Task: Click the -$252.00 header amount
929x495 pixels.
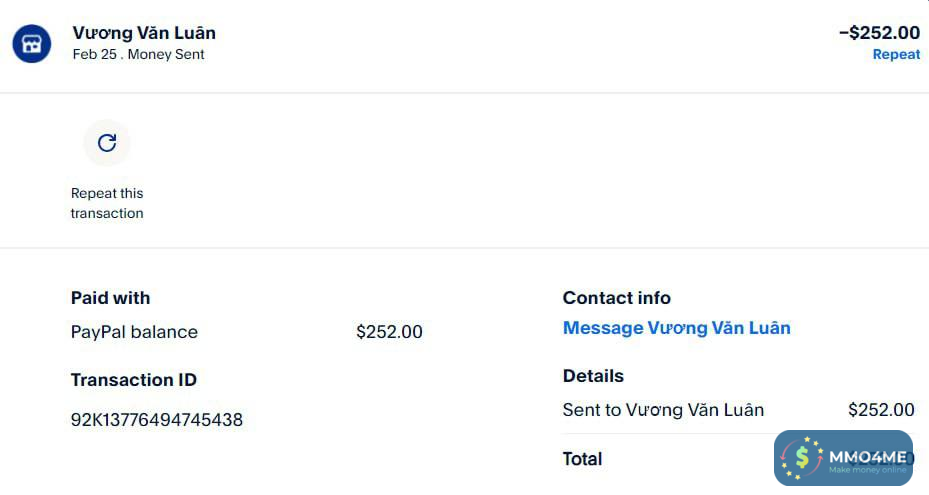Action: 879,33
